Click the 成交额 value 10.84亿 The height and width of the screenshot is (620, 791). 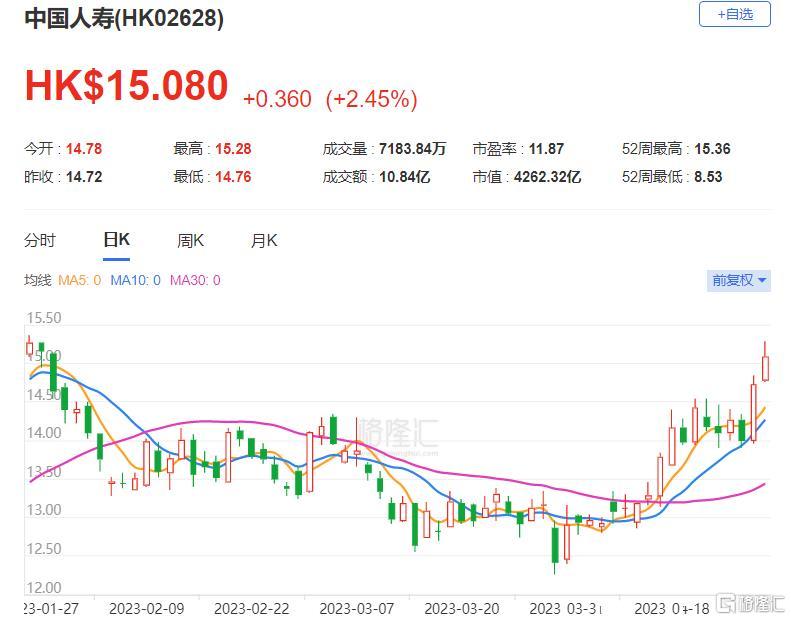coord(405,177)
